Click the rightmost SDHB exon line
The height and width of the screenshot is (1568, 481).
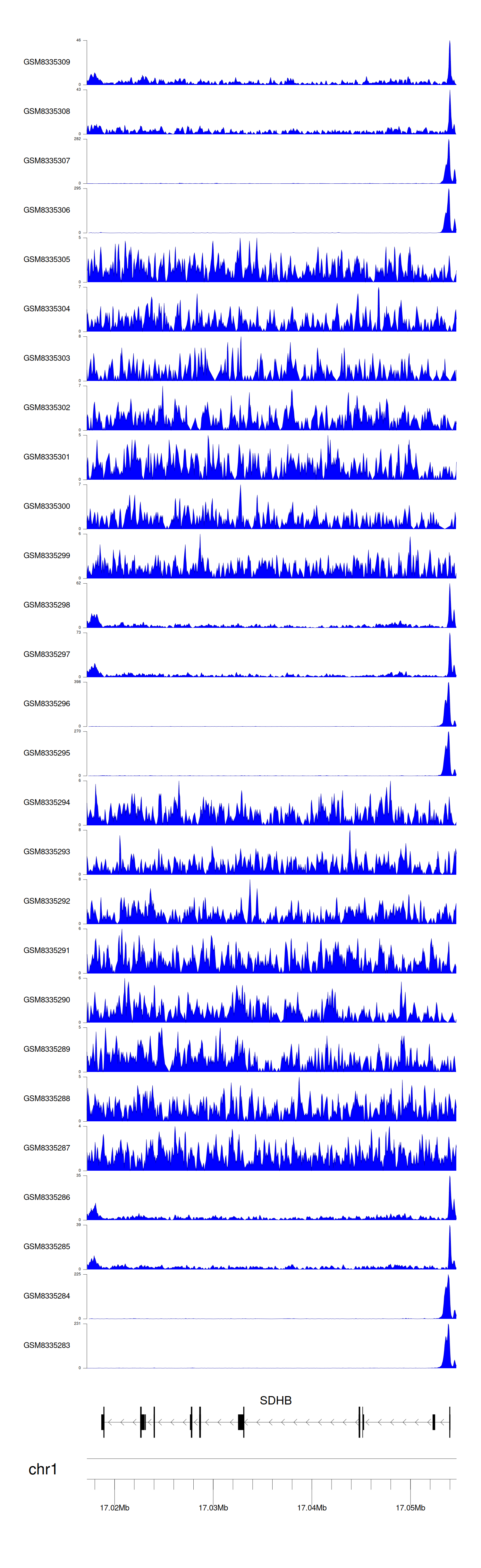(450, 1422)
